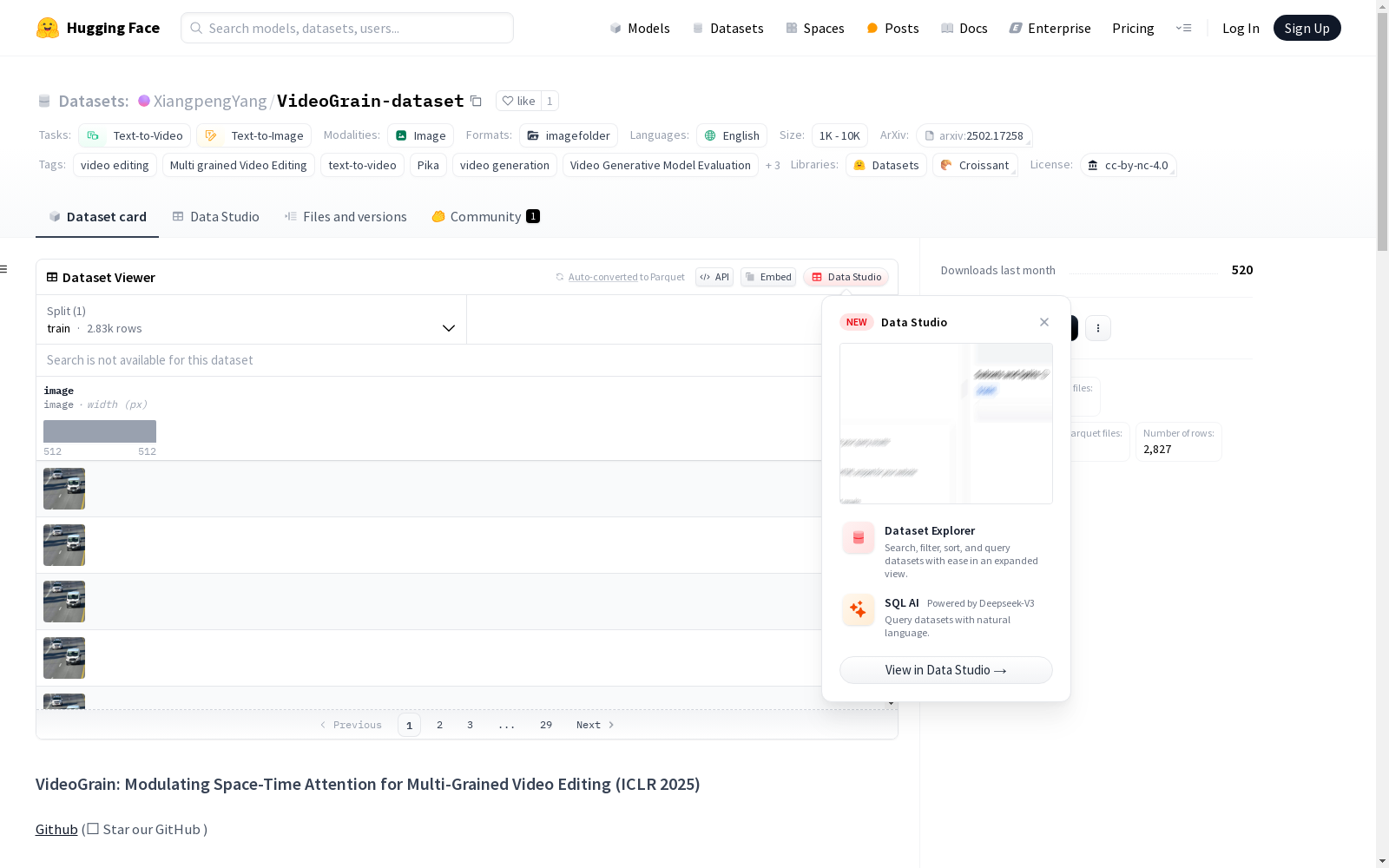Switch to the Dataset card tab

tap(97, 217)
